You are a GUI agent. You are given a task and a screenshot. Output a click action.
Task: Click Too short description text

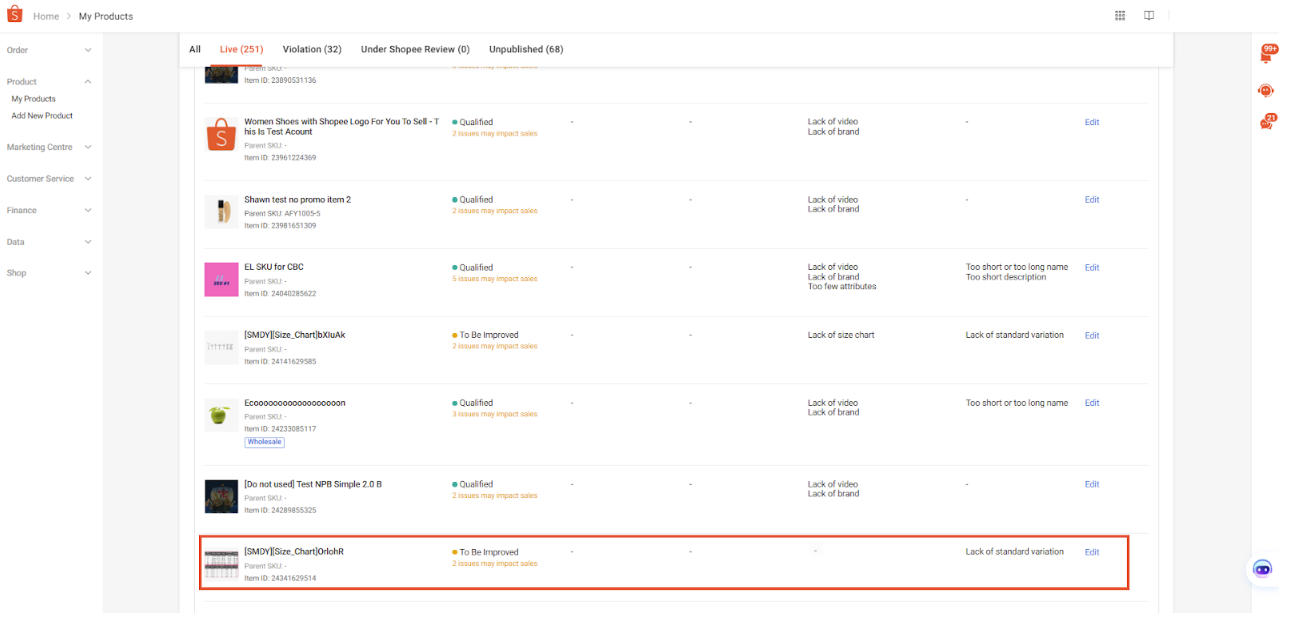coord(1006,277)
